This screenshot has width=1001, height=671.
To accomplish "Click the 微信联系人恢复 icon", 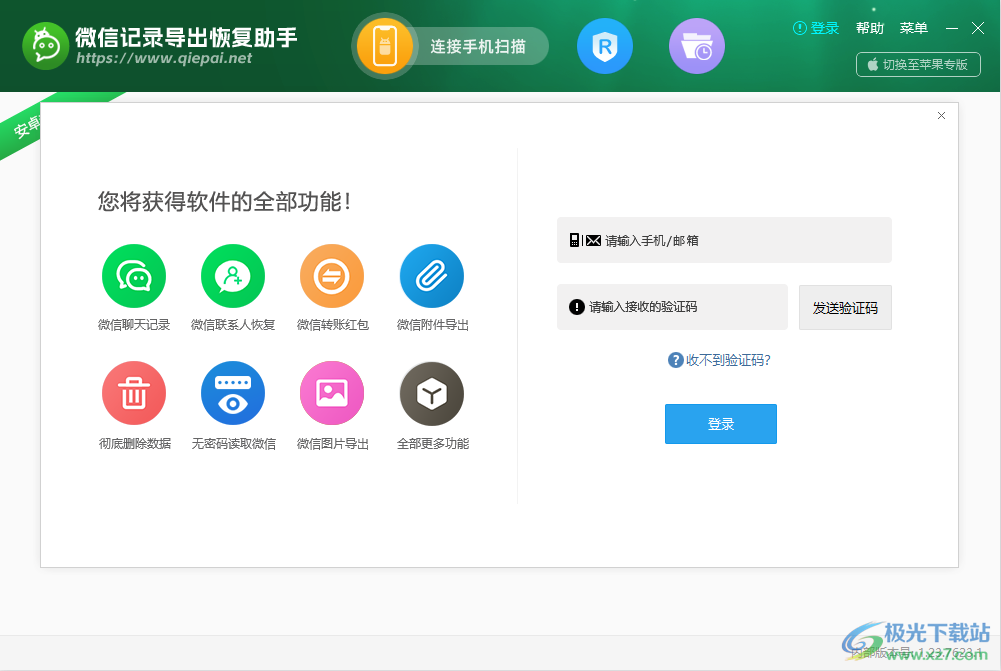I will 233,276.
